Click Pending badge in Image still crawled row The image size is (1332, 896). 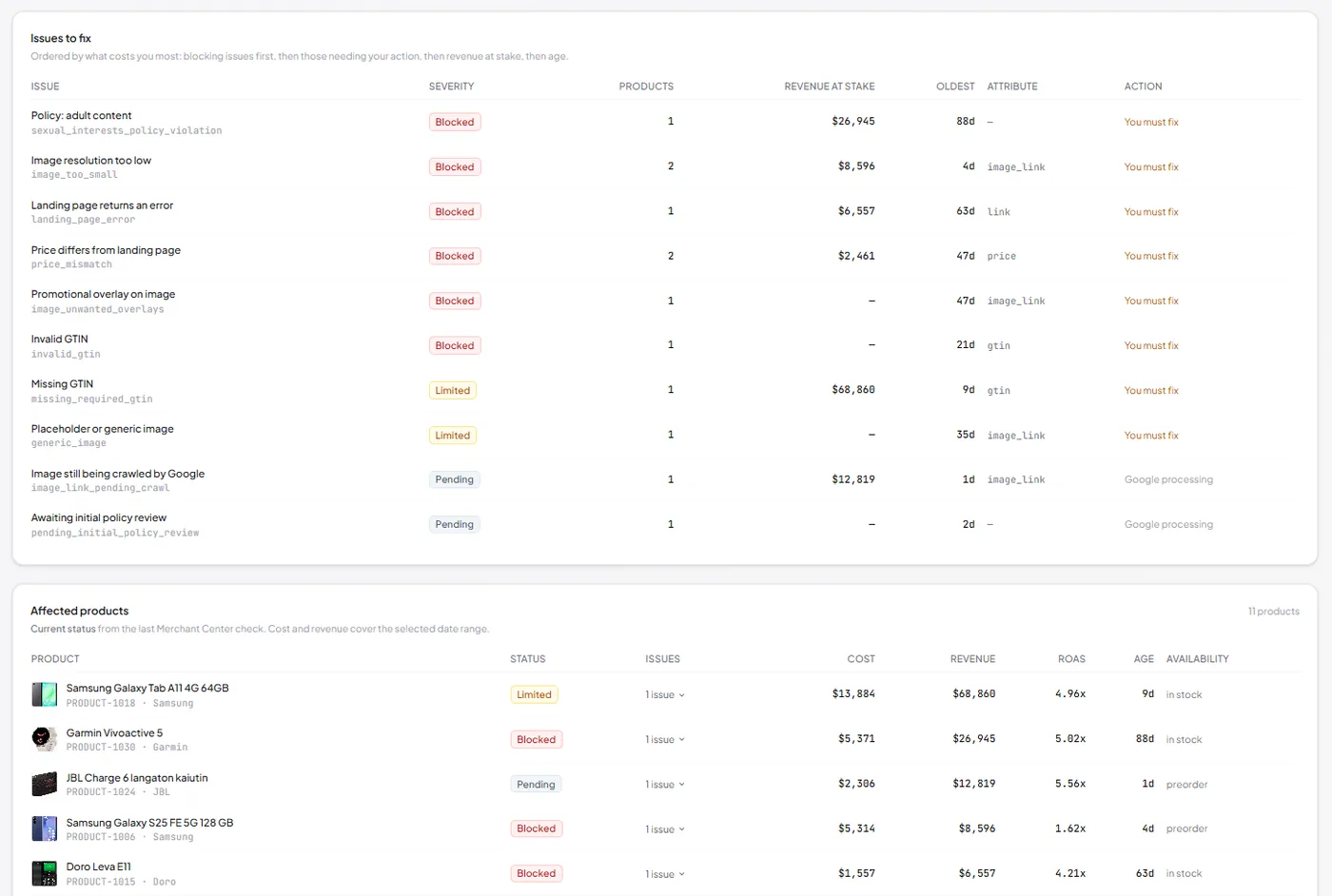click(455, 479)
